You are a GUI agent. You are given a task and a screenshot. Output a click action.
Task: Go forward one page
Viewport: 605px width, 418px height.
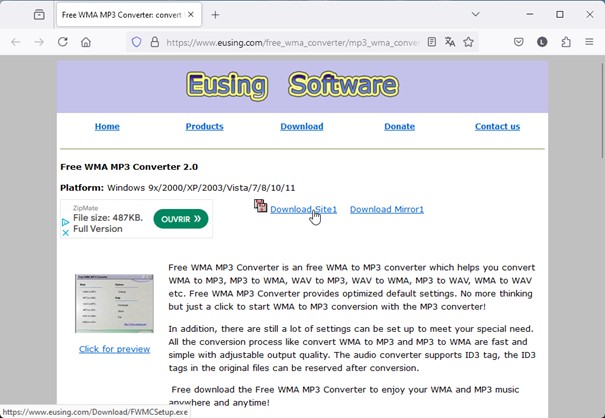39,42
